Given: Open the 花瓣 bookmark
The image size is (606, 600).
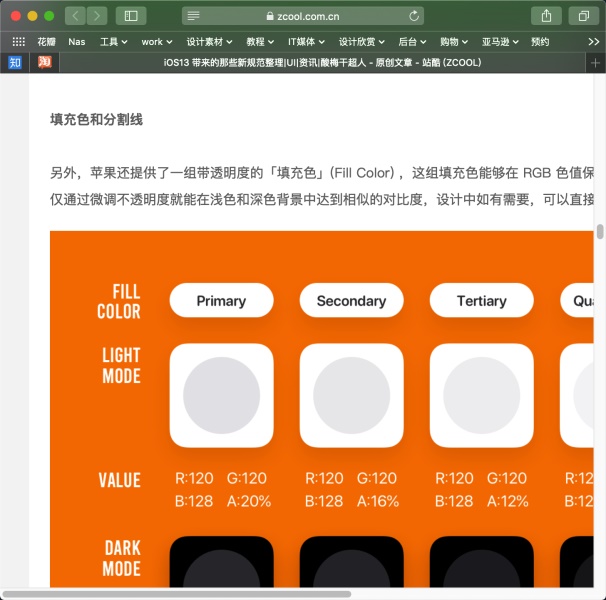Looking at the screenshot, I should tap(46, 42).
